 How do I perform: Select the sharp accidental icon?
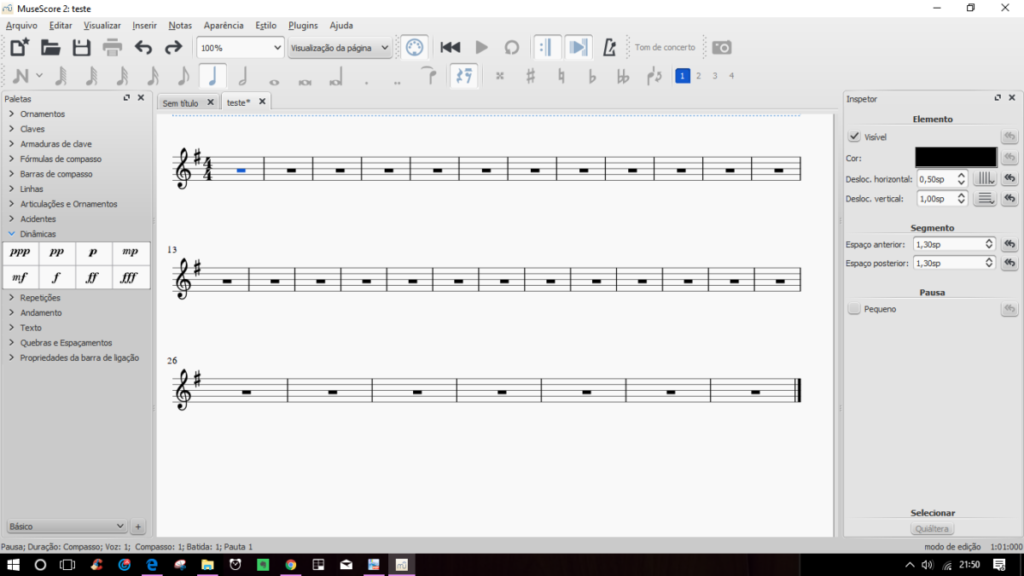[530, 76]
